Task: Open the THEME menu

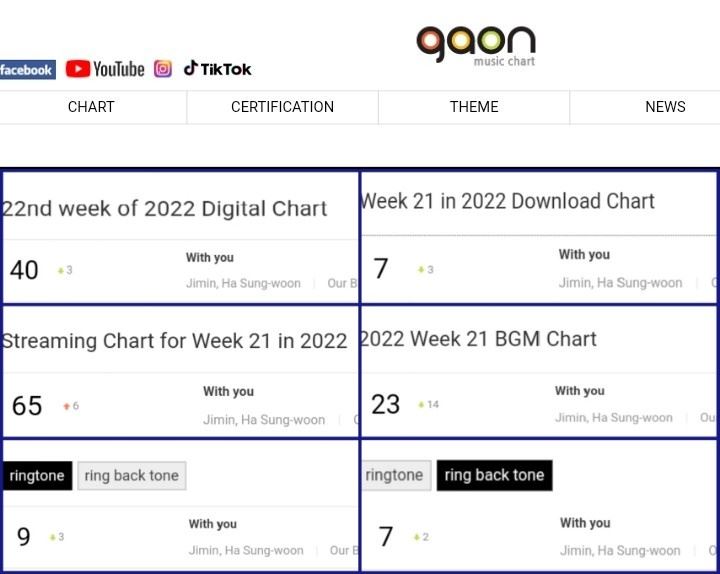Action: pos(474,107)
